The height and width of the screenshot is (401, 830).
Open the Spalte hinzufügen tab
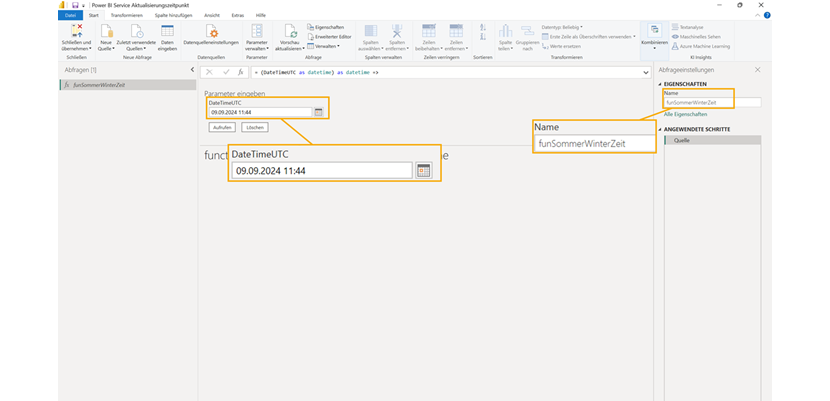[175, 15]
